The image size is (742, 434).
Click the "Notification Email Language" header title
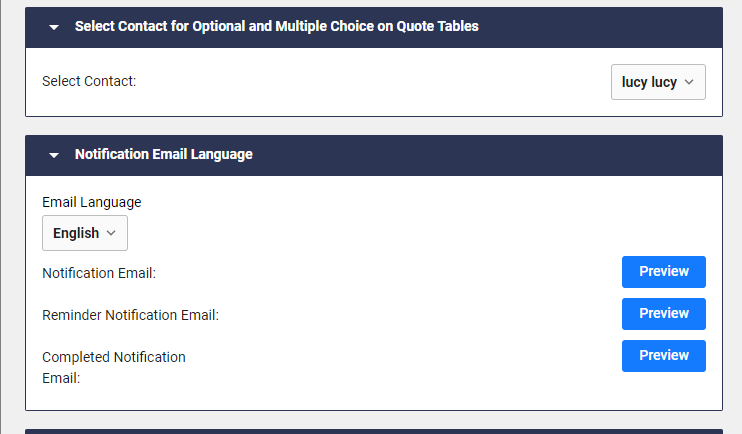click(x=164, y=155)
